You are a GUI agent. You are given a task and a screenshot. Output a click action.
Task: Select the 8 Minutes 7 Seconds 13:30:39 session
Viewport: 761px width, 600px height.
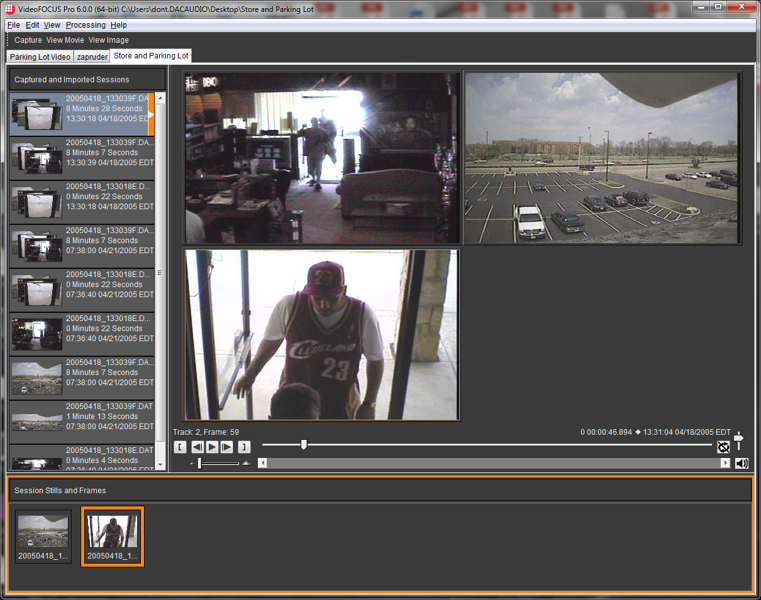tap(82, 158)
